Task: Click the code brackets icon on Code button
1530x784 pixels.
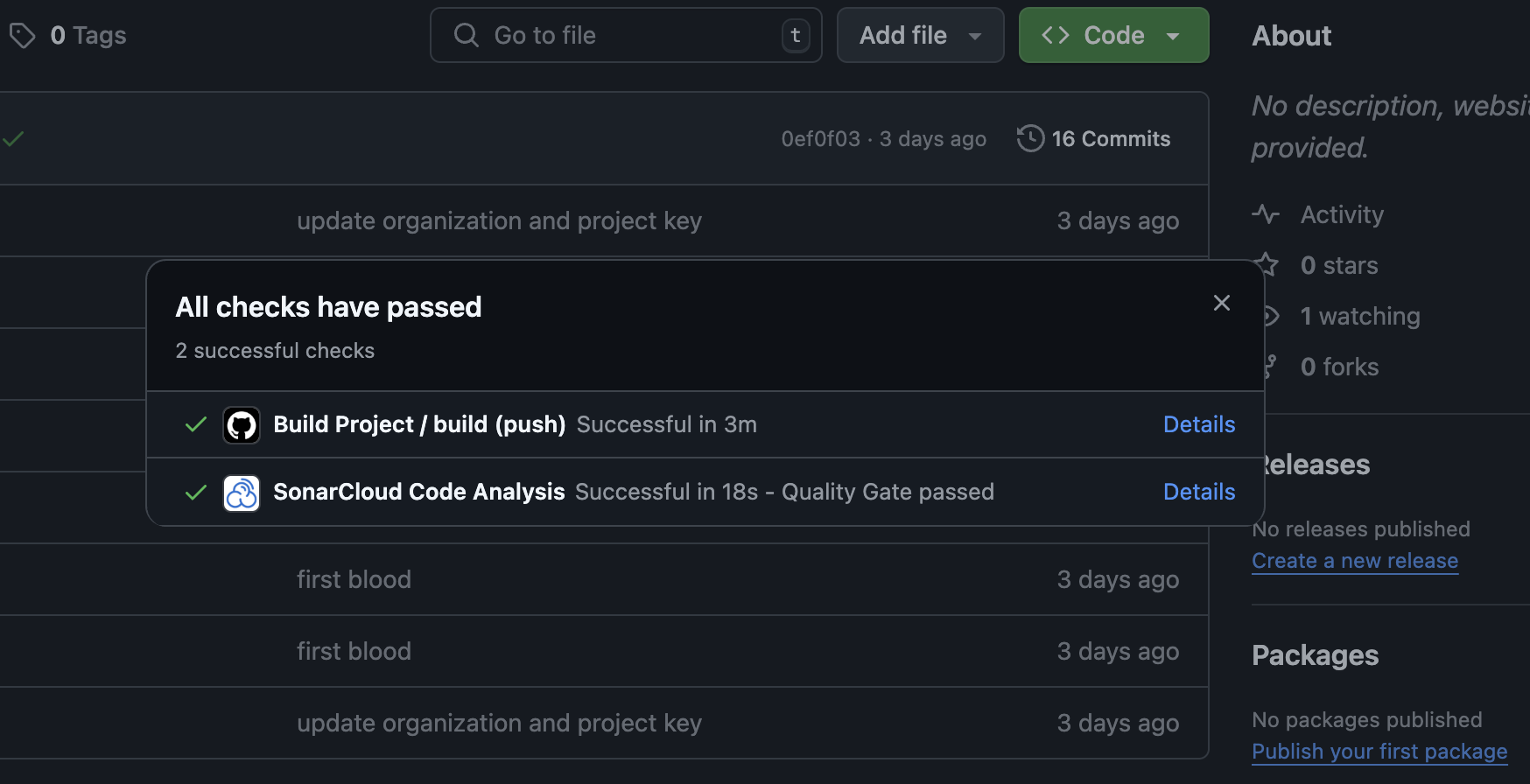Action: point(1056,35)
